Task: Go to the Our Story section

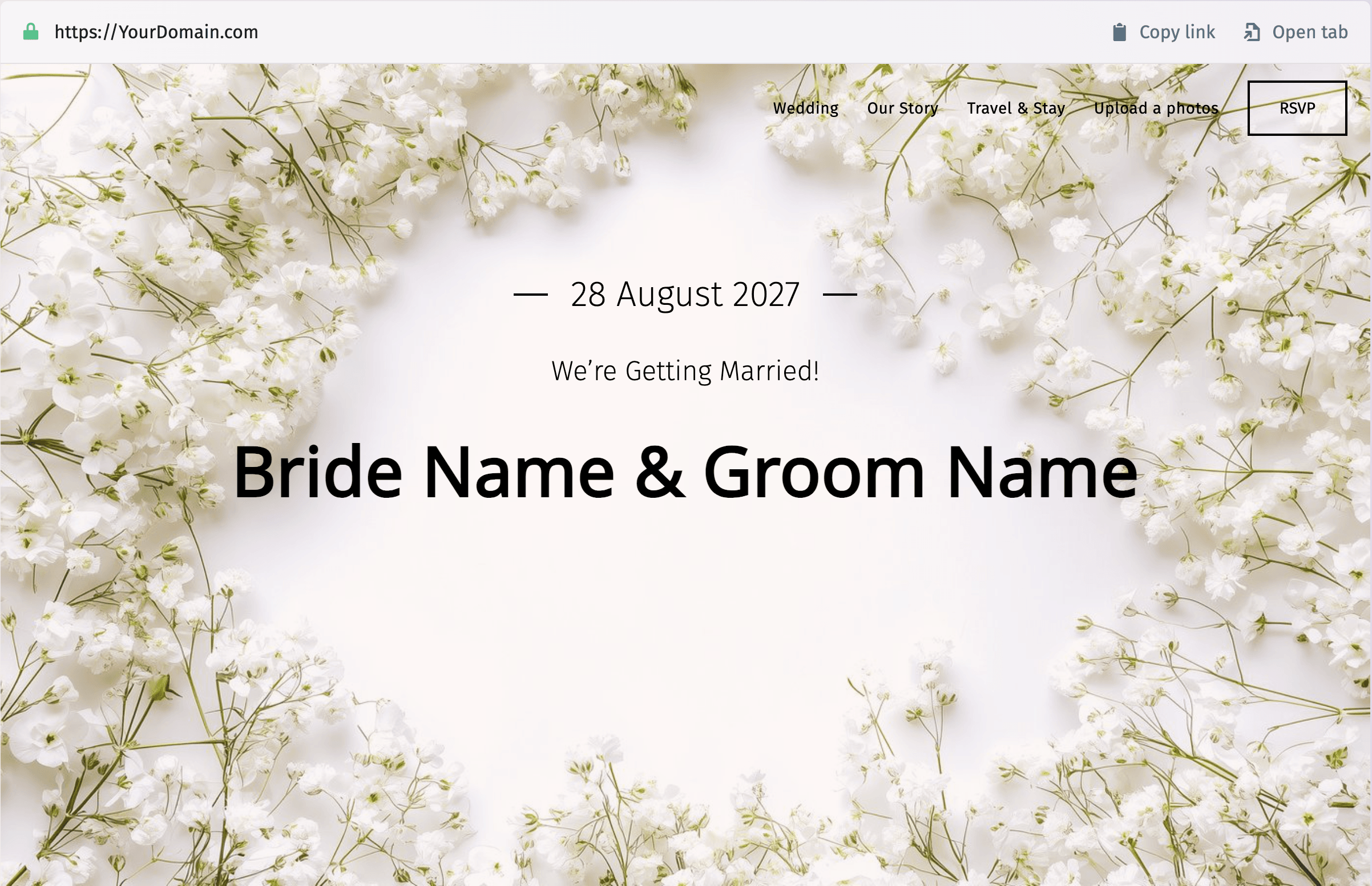Action: pyautogui.click(x=902, y=108)
